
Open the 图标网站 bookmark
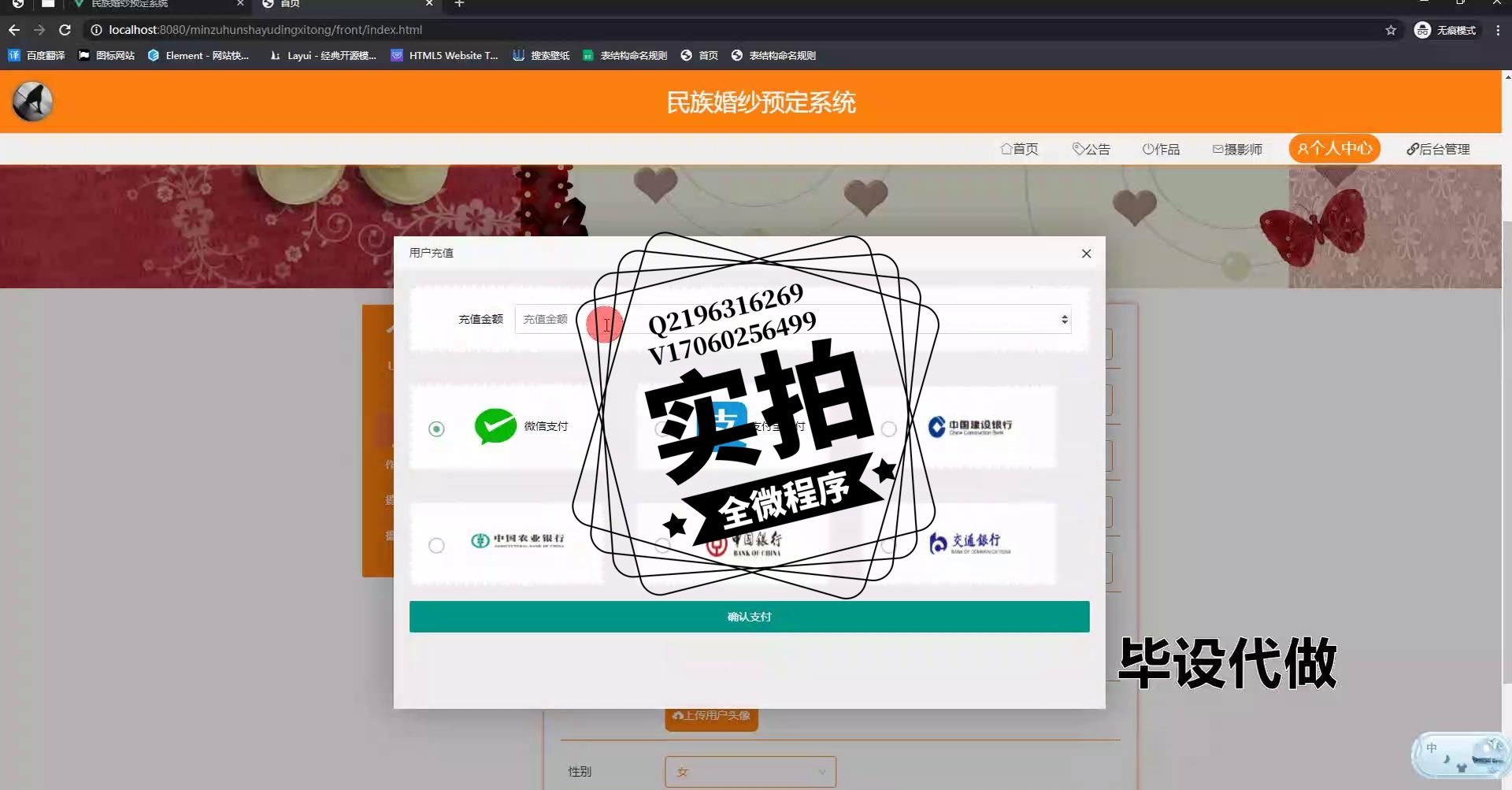pyautogui.click(x=106, y=55)
